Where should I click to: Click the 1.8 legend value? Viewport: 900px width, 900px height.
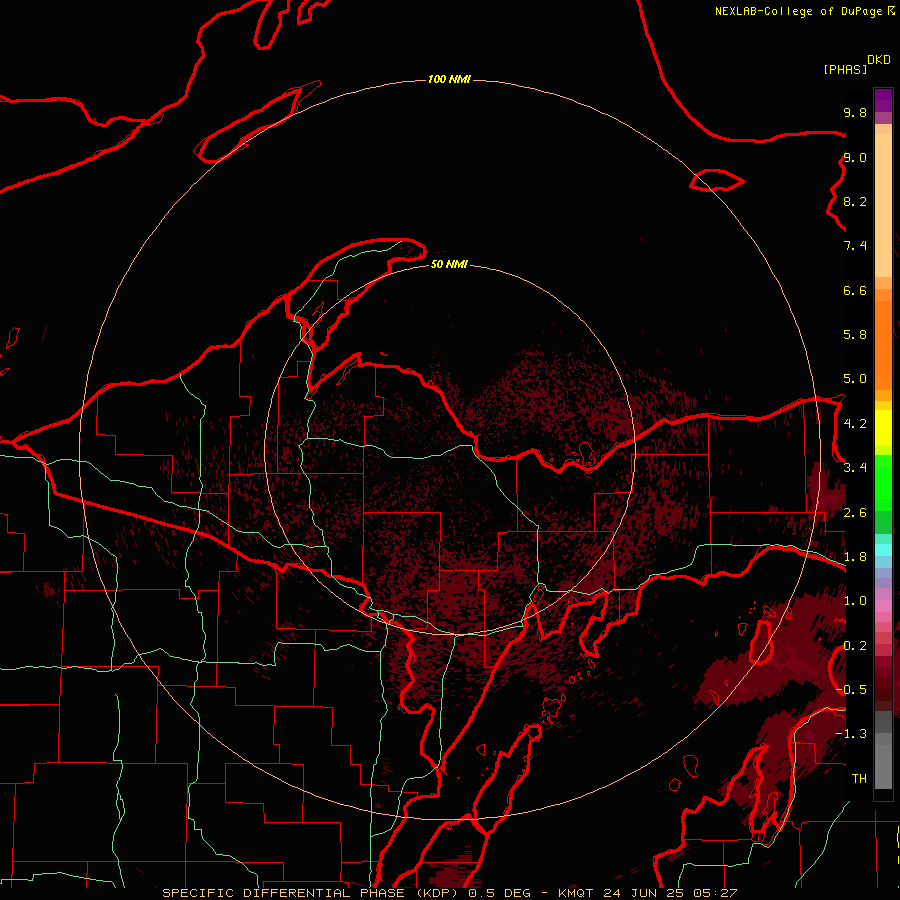(x=855, y=557)
